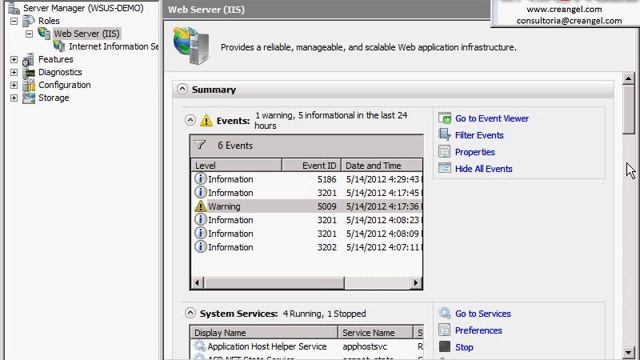Sort services by Display Name header
Viewport: 640px width, 360px height.
pyautogui.click(x=264, y=333)
